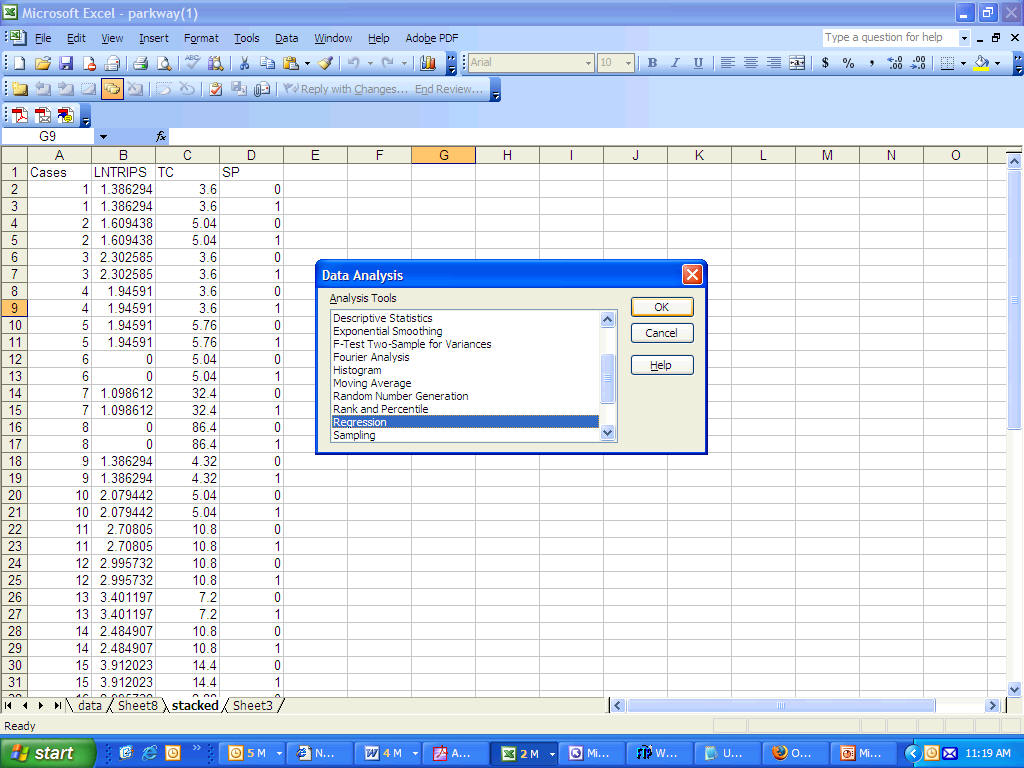Switch to the Sheet8 tab

click(x=138, y=705)
